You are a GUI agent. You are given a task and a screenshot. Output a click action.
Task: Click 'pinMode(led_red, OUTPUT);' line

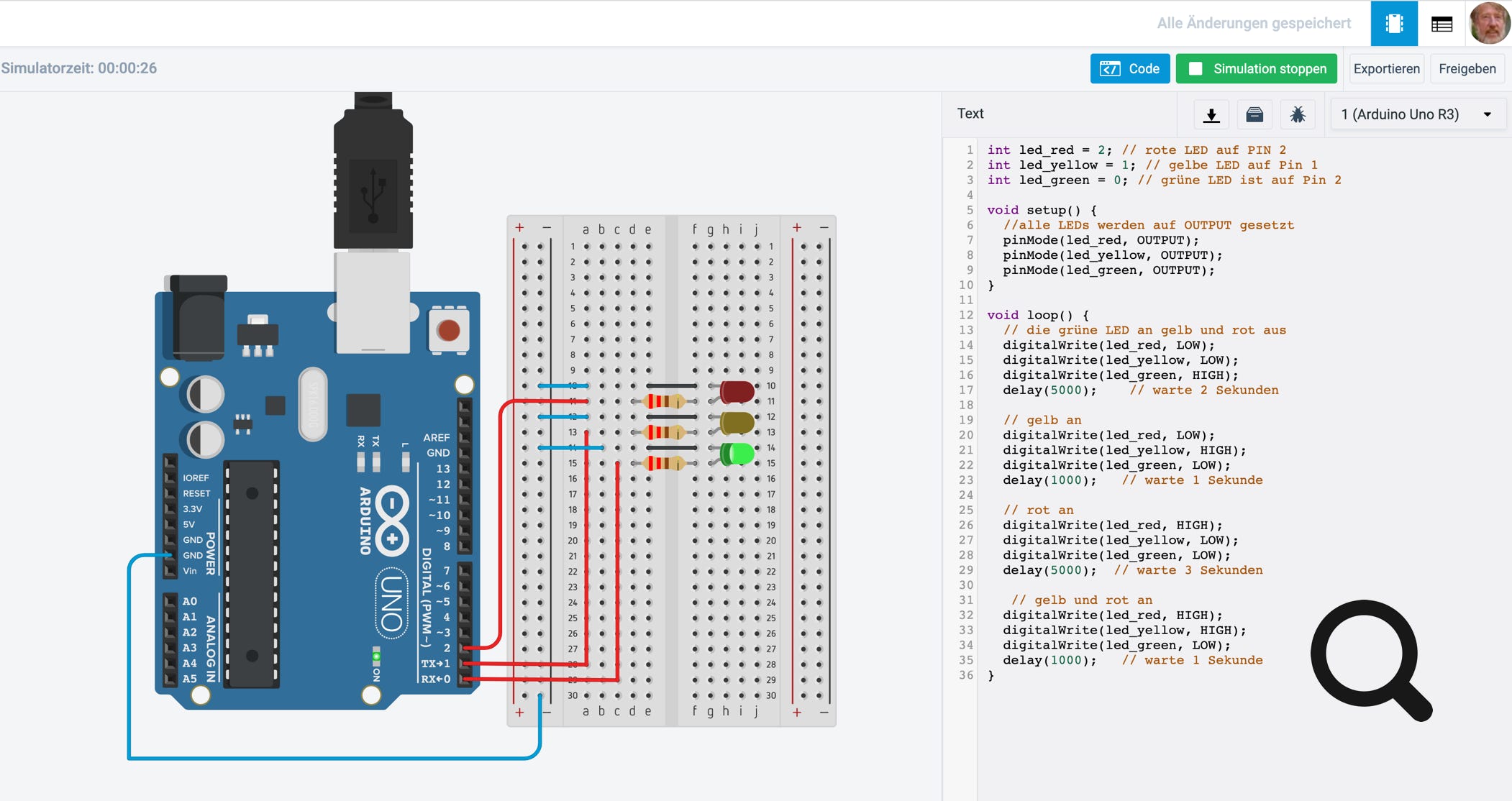click(x=1101, y=240)
